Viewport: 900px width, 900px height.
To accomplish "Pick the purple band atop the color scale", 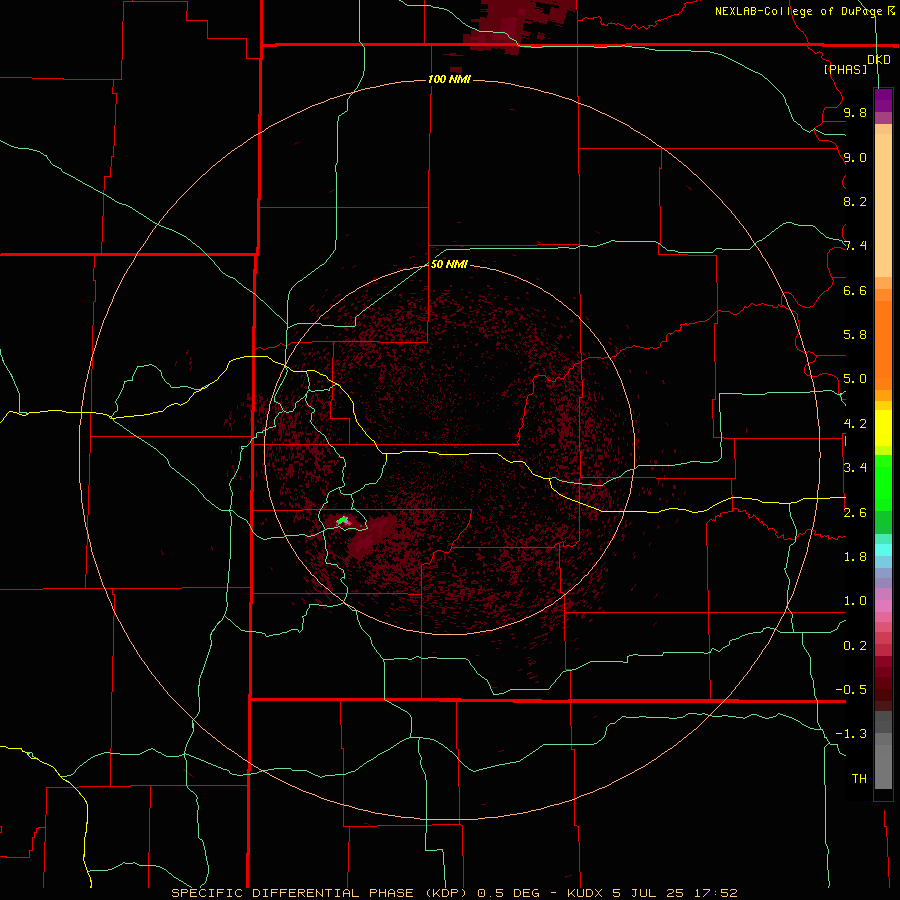I will click(883, 100).
